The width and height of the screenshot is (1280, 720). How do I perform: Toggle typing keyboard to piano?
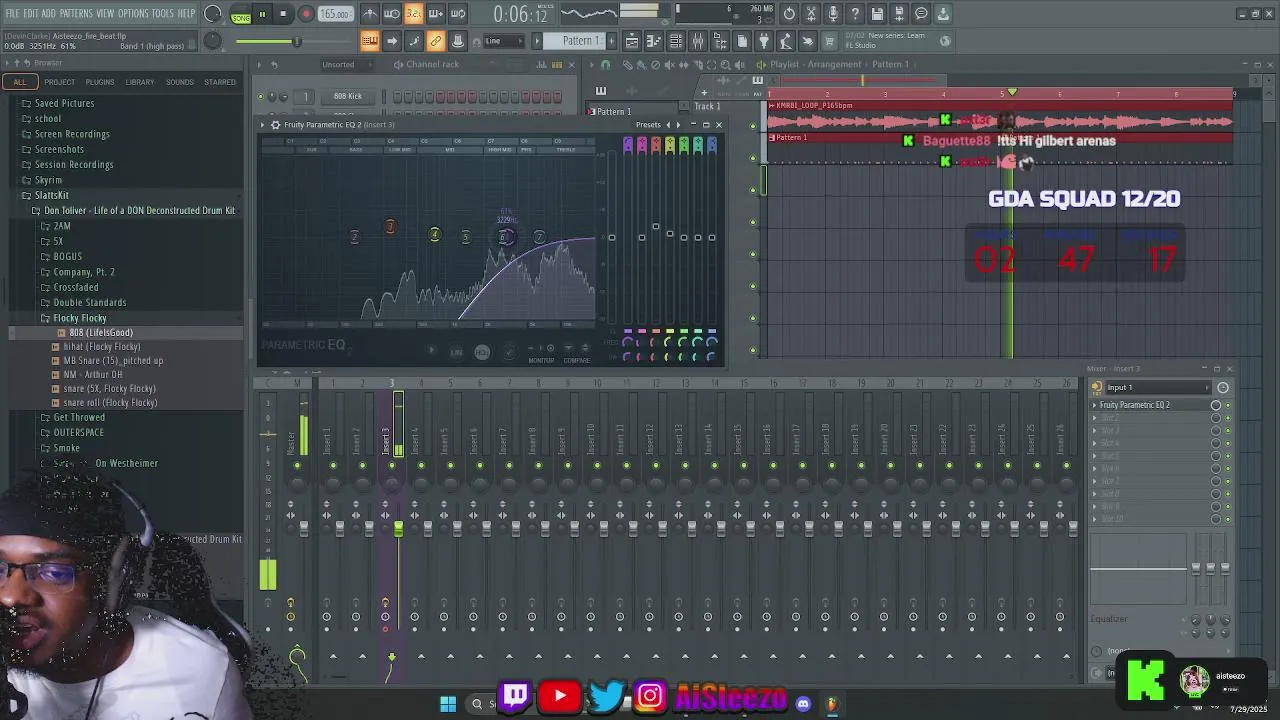pyautogui.click(x=369, y=41)
